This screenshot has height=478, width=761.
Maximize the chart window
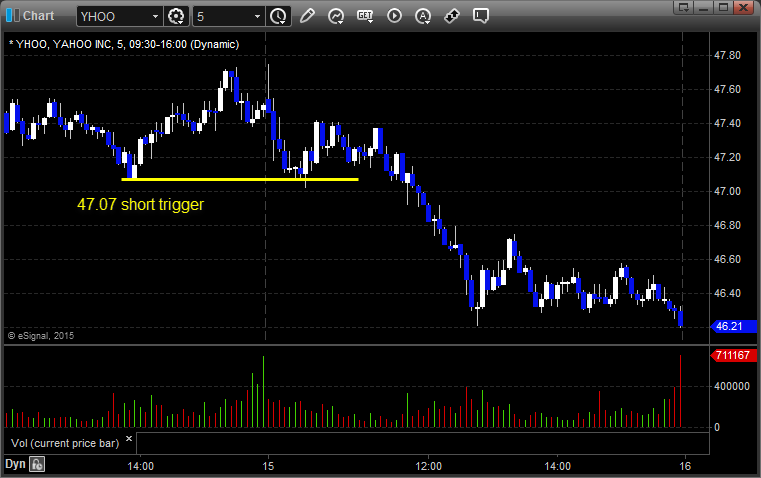723,7
